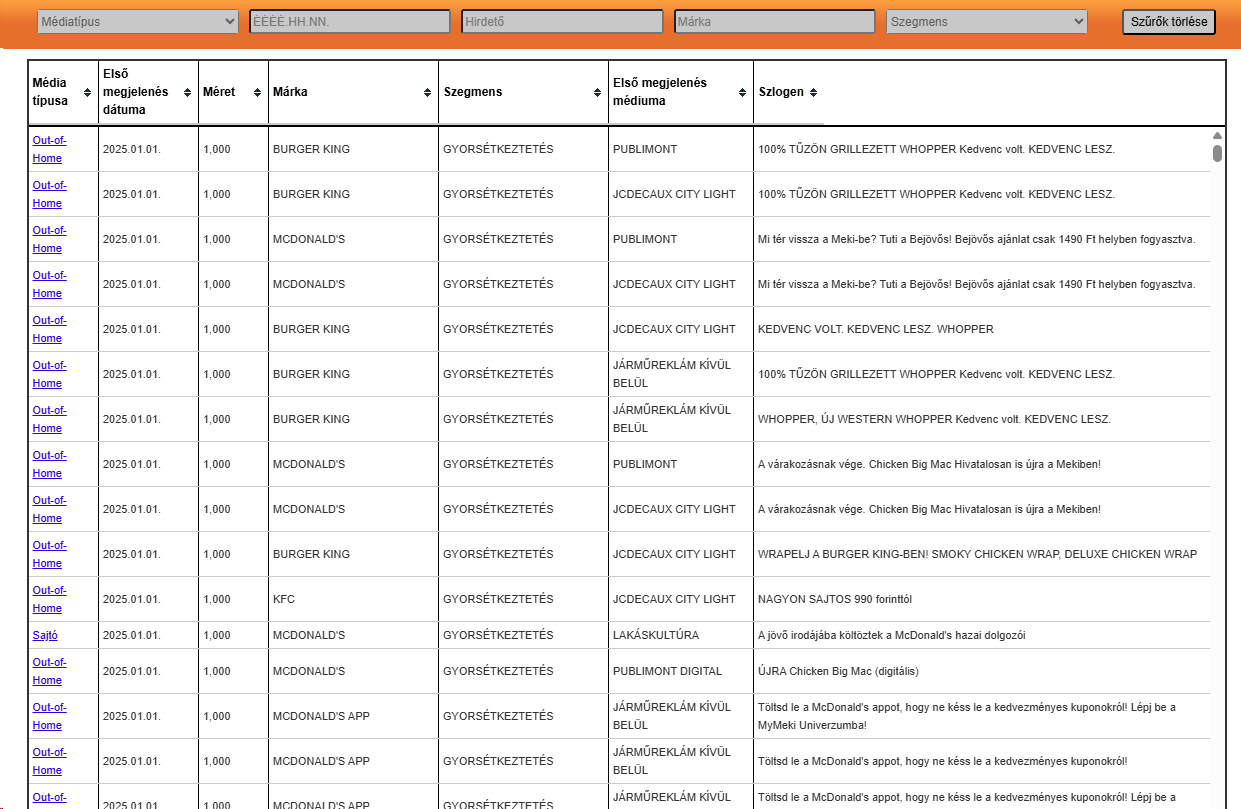Open Out-of-Home link in the KFC row
Screen dimensions: 1241x809
(x=49, y=599)
